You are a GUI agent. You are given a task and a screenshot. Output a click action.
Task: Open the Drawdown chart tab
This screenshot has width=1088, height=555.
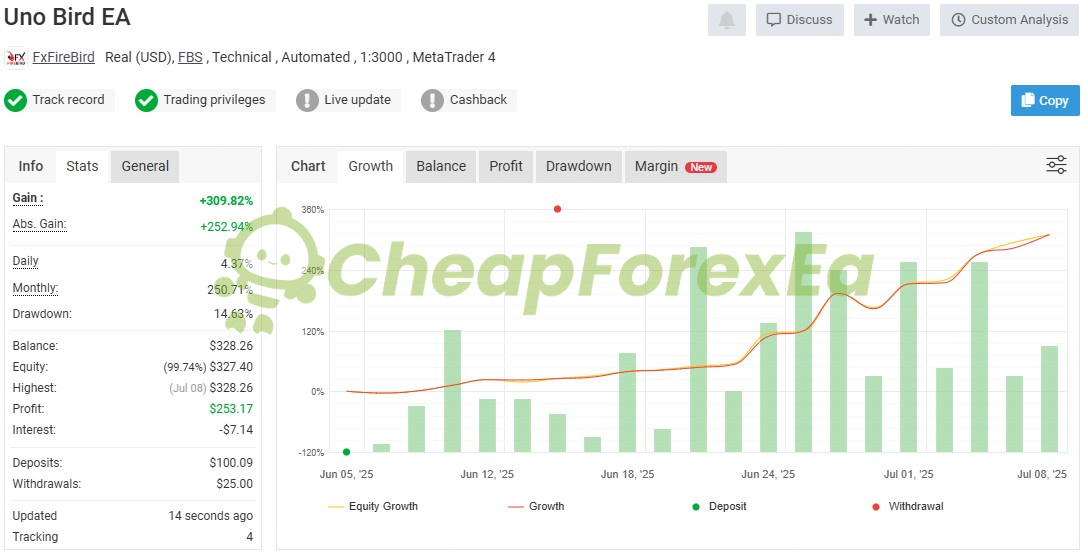(579, 166)
